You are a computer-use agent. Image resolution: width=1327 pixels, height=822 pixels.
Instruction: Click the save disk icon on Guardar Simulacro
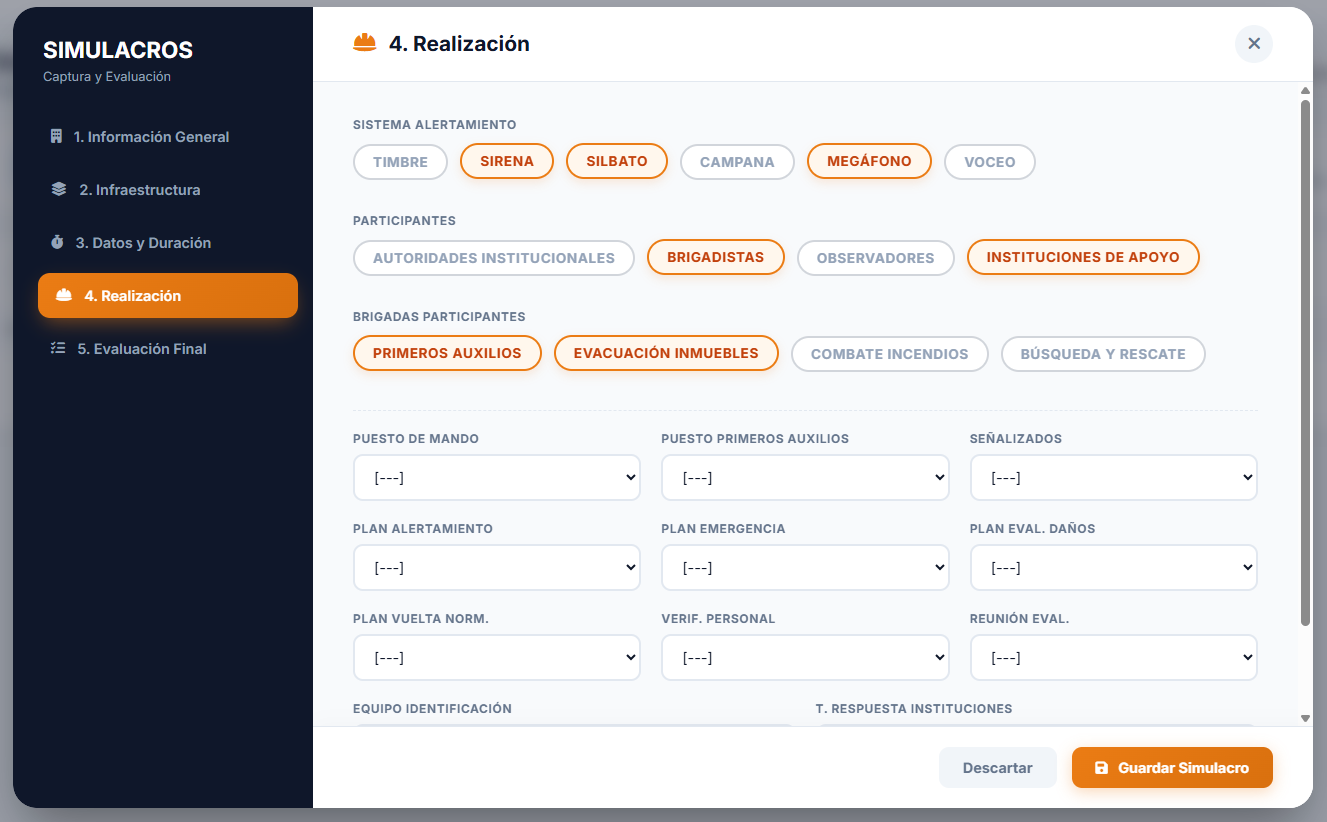1101,768
